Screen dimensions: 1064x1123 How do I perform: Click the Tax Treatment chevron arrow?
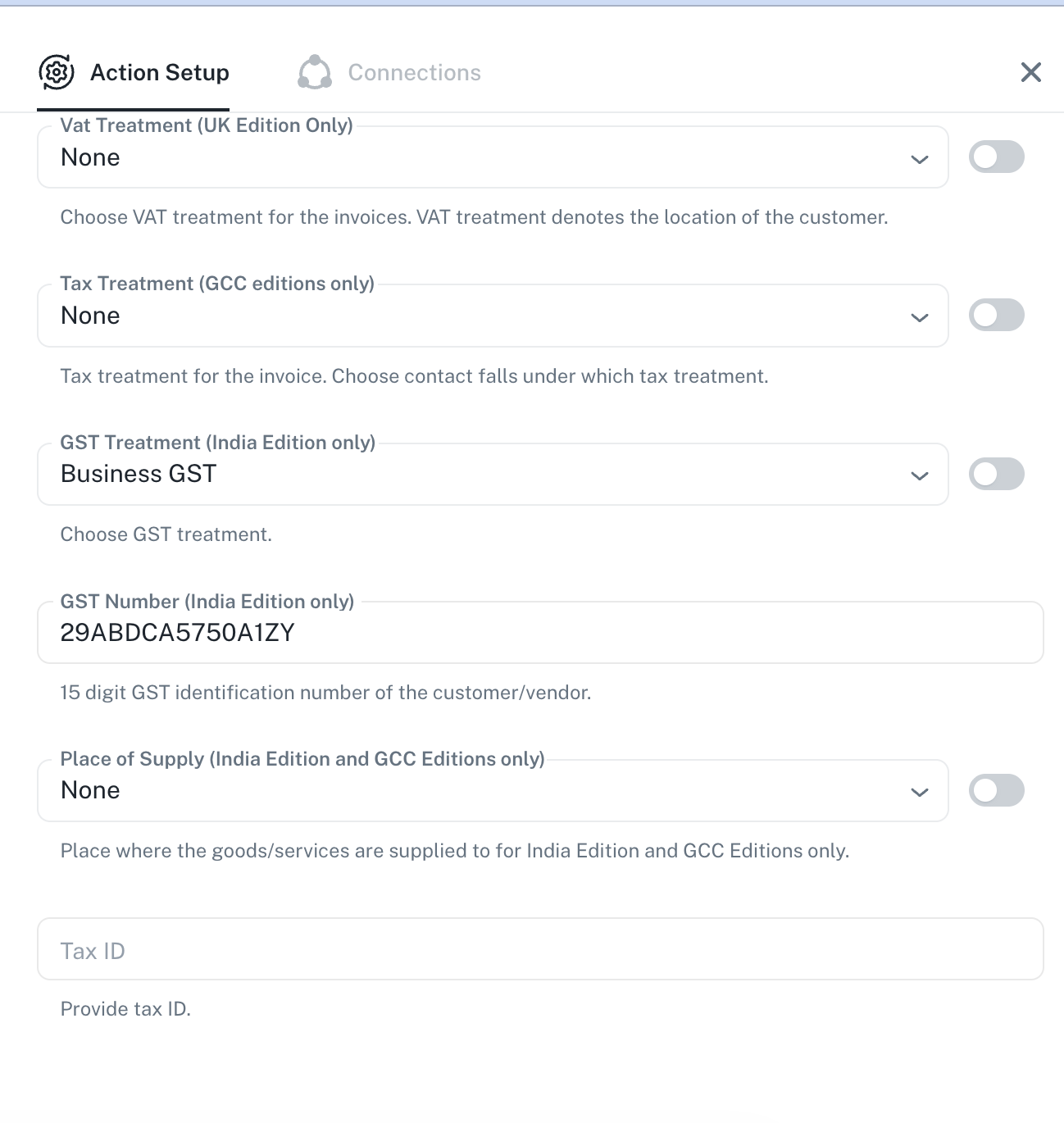point(920,317)
